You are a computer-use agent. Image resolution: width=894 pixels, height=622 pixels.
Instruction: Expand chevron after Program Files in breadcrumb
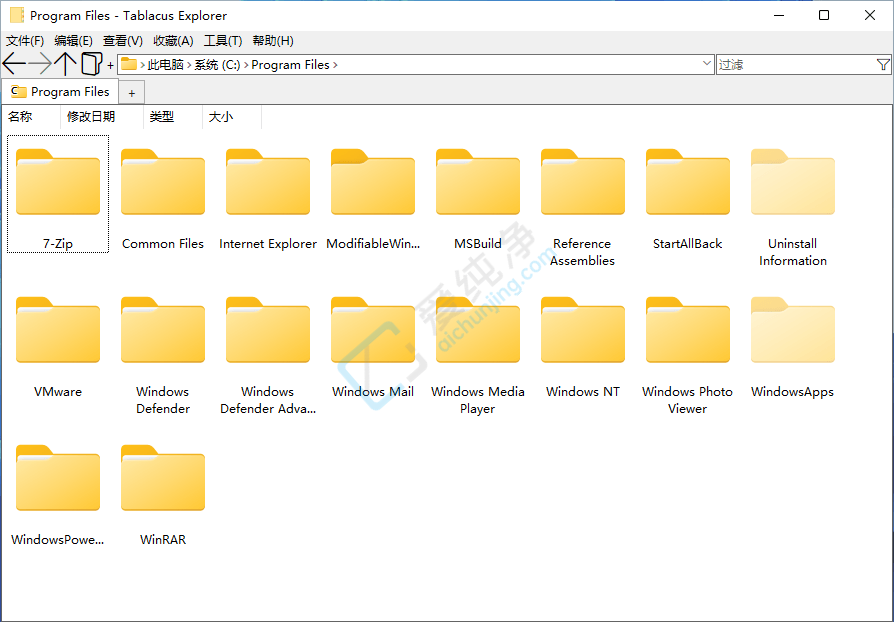click(x=335, y=65)
